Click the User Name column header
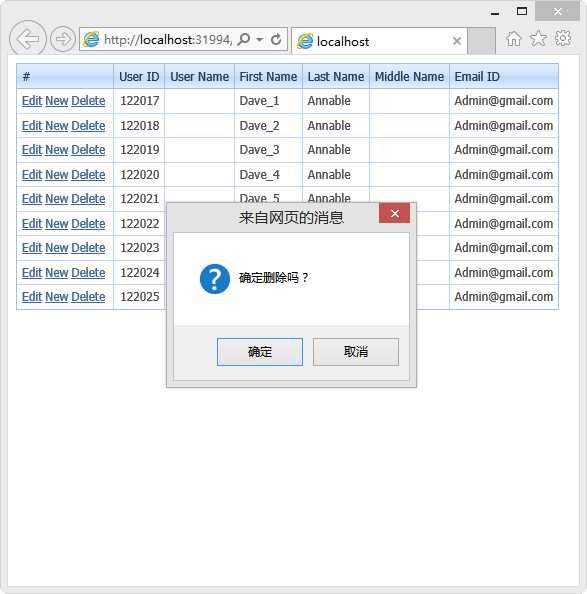This screenshot has height=594, width=587. pyautogui.click(x=200, y=77)
